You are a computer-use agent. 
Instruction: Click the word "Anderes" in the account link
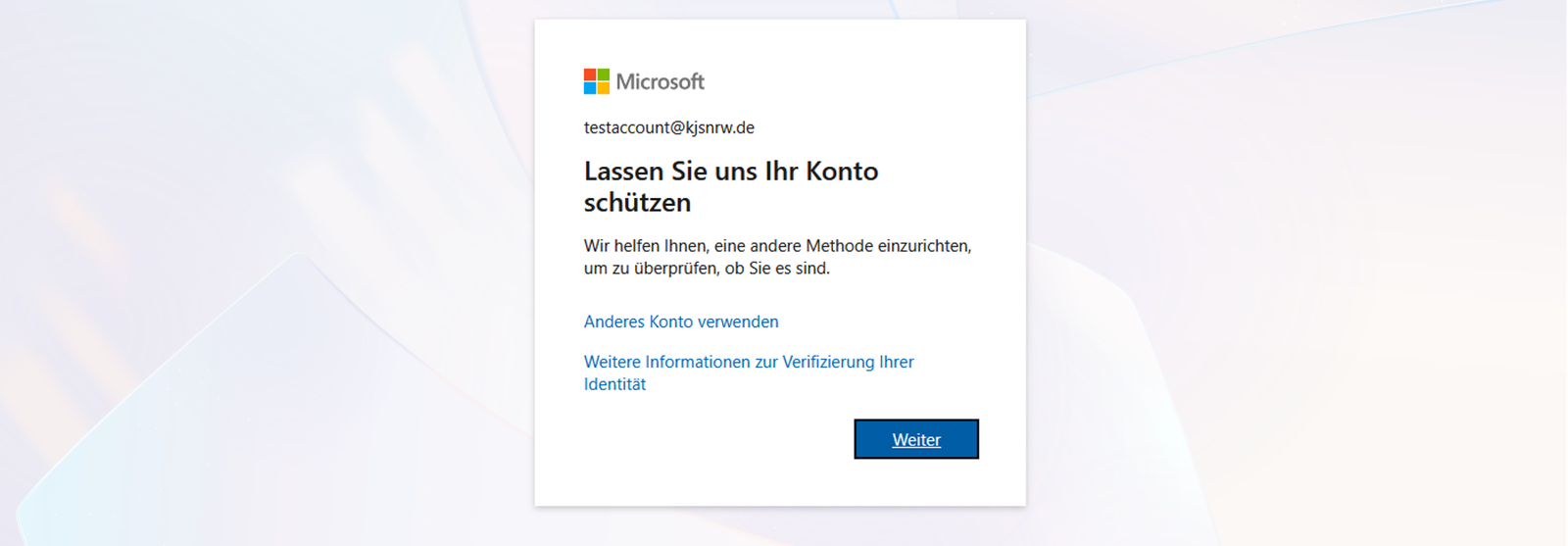[614, 322]
